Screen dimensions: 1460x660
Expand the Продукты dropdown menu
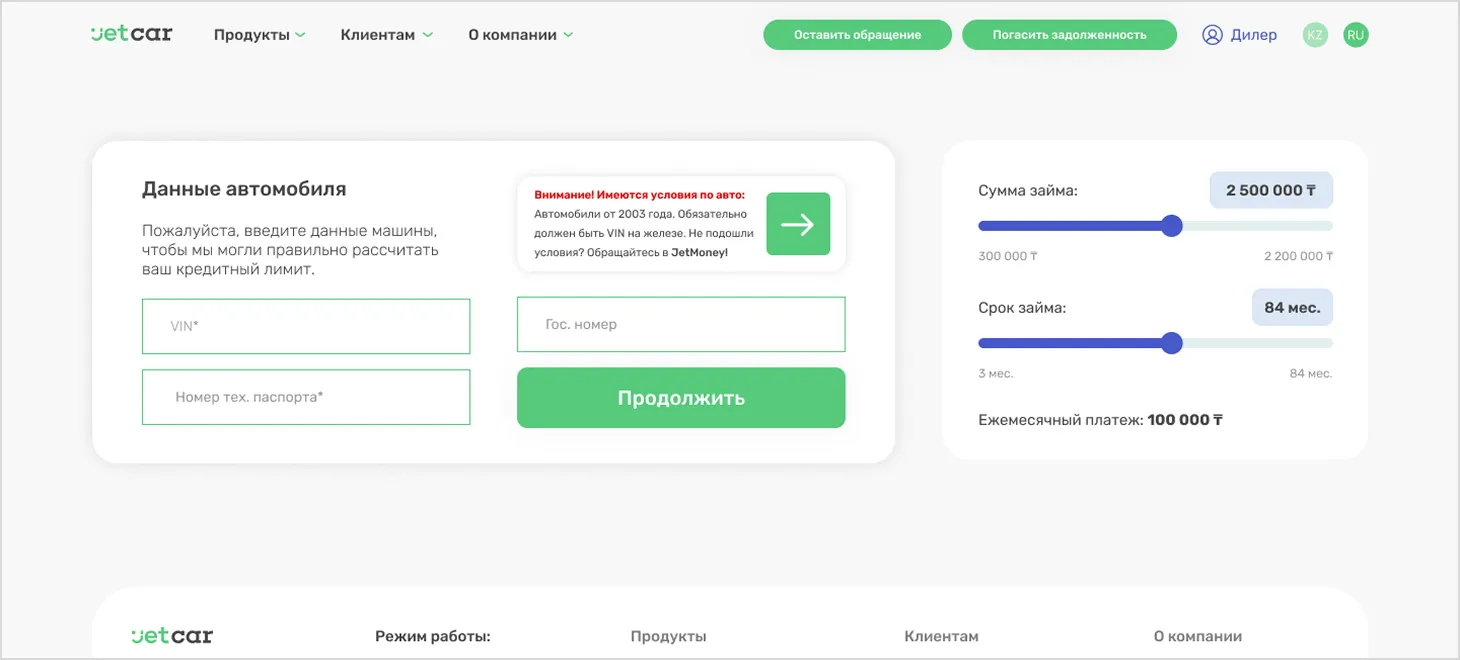(x=258, y=33)
